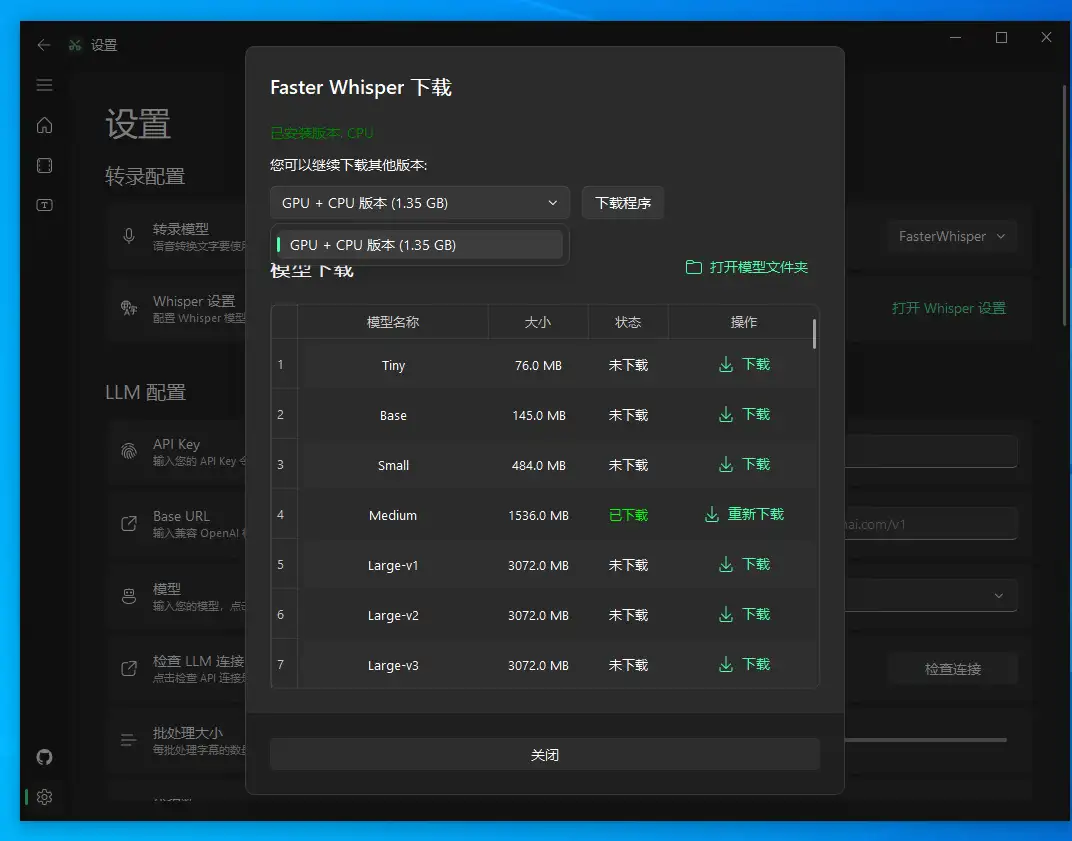The width and height of the screenshot is (1072, 841).
Task: Click the hamburger menu icon in sidebar
Action: tap(44, 85)
